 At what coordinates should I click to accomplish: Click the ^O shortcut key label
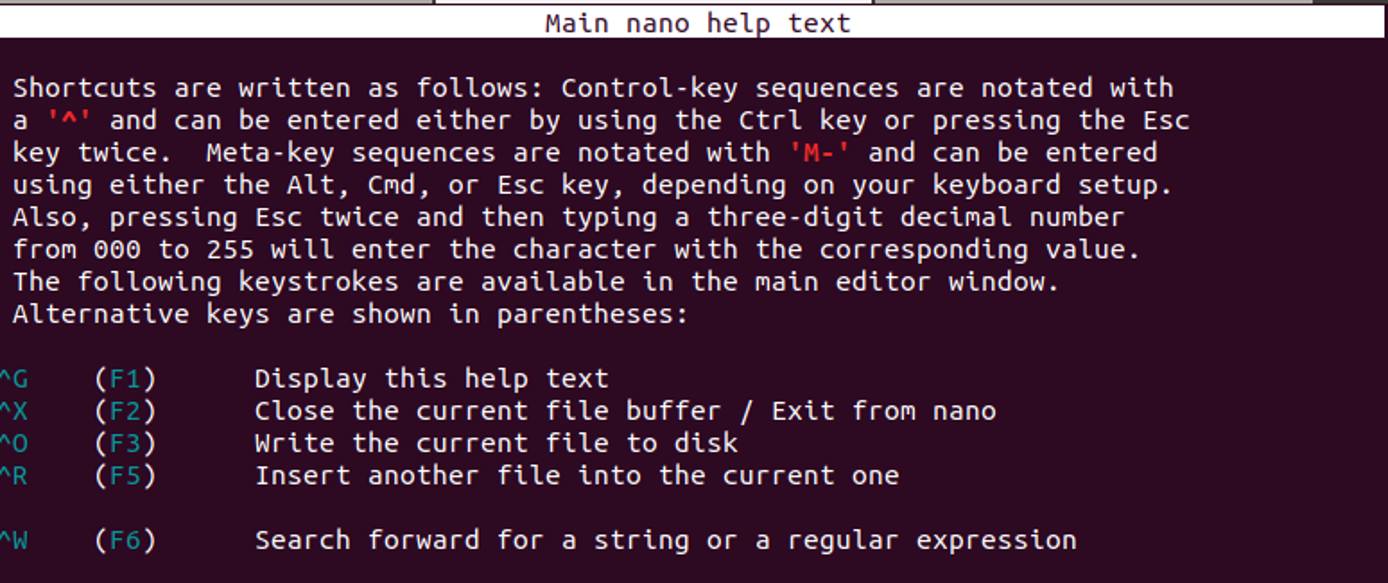[x=14, y=443]
